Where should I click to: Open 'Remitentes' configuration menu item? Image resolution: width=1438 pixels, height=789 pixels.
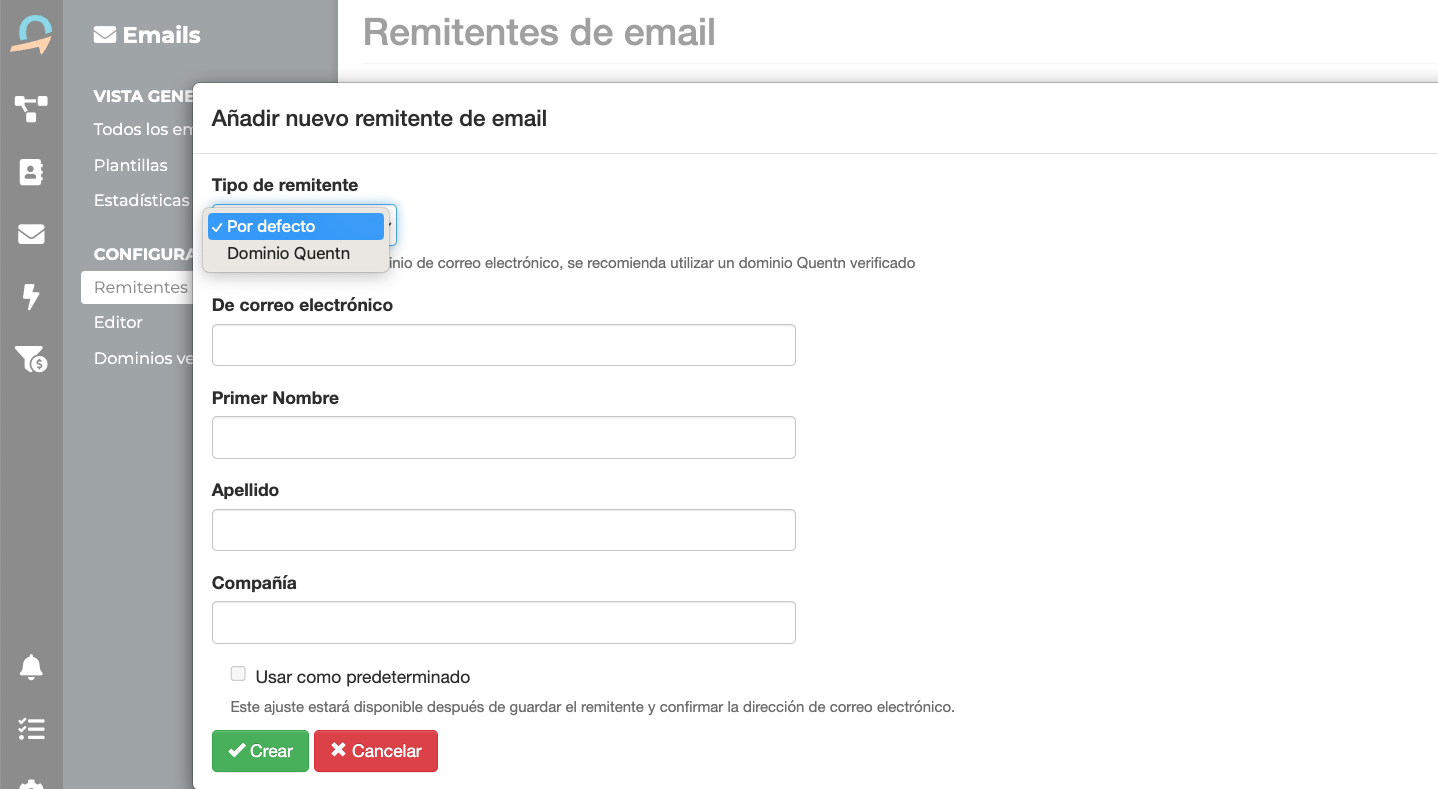(140, 287)
